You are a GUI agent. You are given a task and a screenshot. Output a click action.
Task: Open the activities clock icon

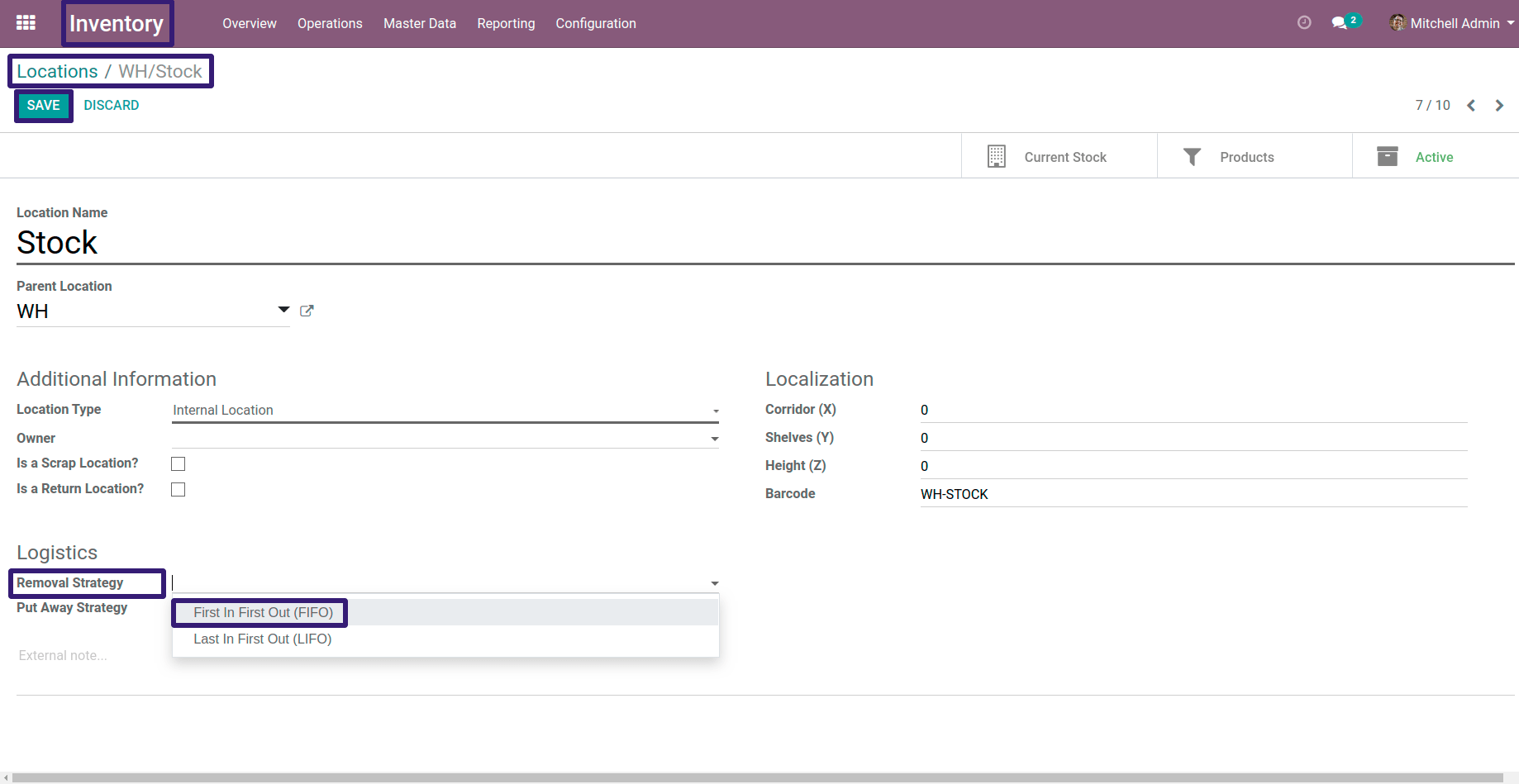point(1304,23)
